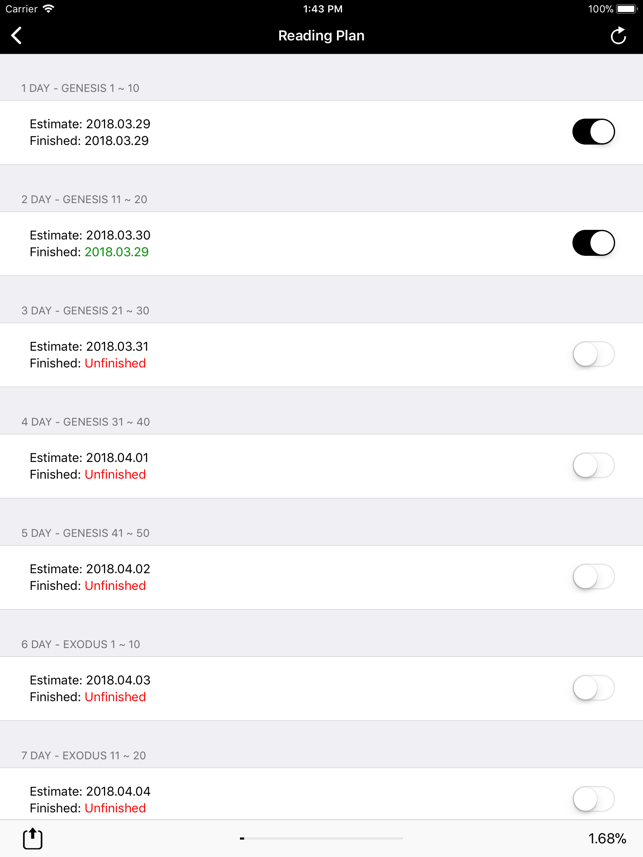Tap the refresh icon in top-right corner

[618, 36]
